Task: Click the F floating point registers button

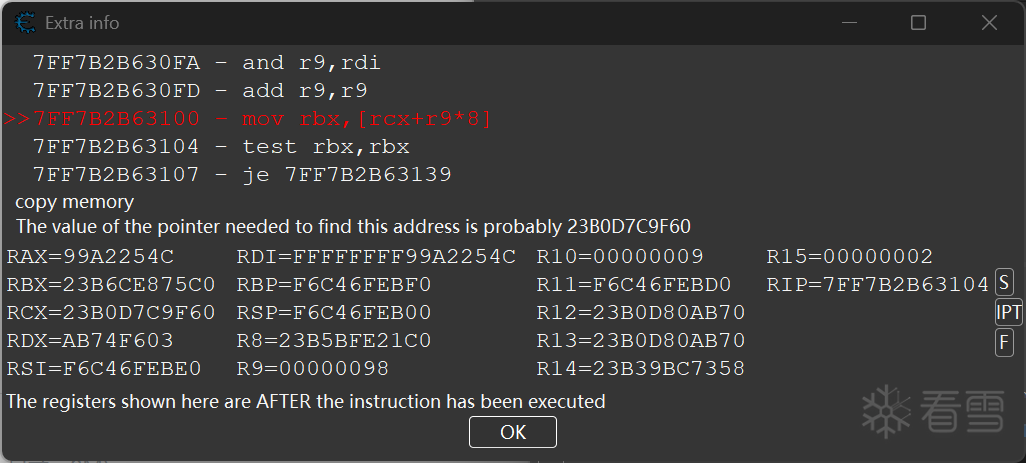Action: tap(1004, 342)
